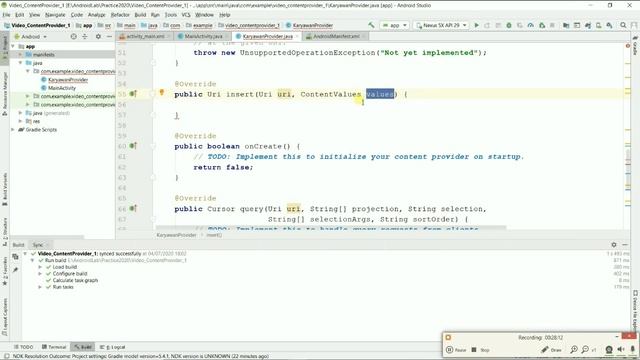This screenshot has width=640, height=360.
Task: Click override gutter icon beside insert method
Action: [133, 94]
